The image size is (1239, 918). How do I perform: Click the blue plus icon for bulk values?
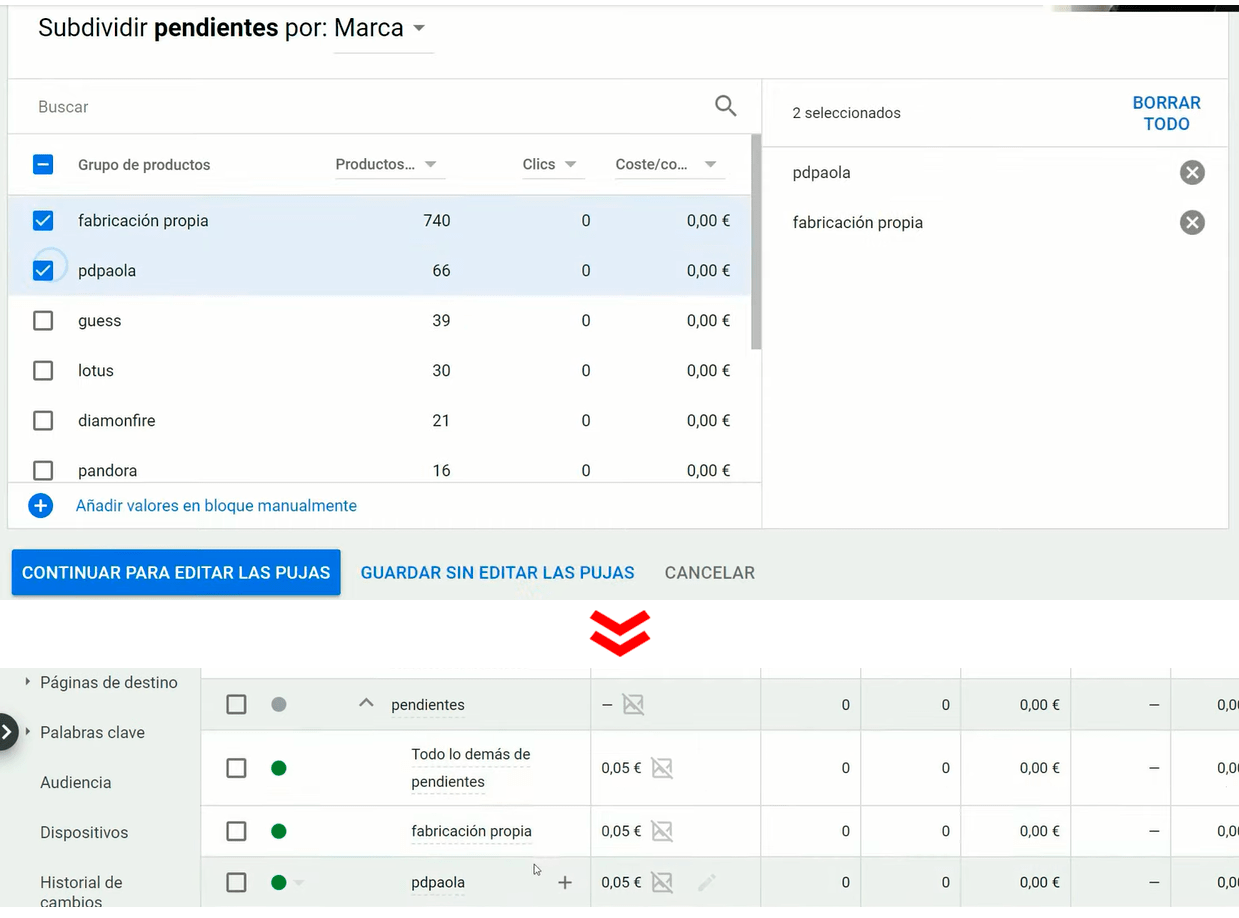tap(41, 506)
